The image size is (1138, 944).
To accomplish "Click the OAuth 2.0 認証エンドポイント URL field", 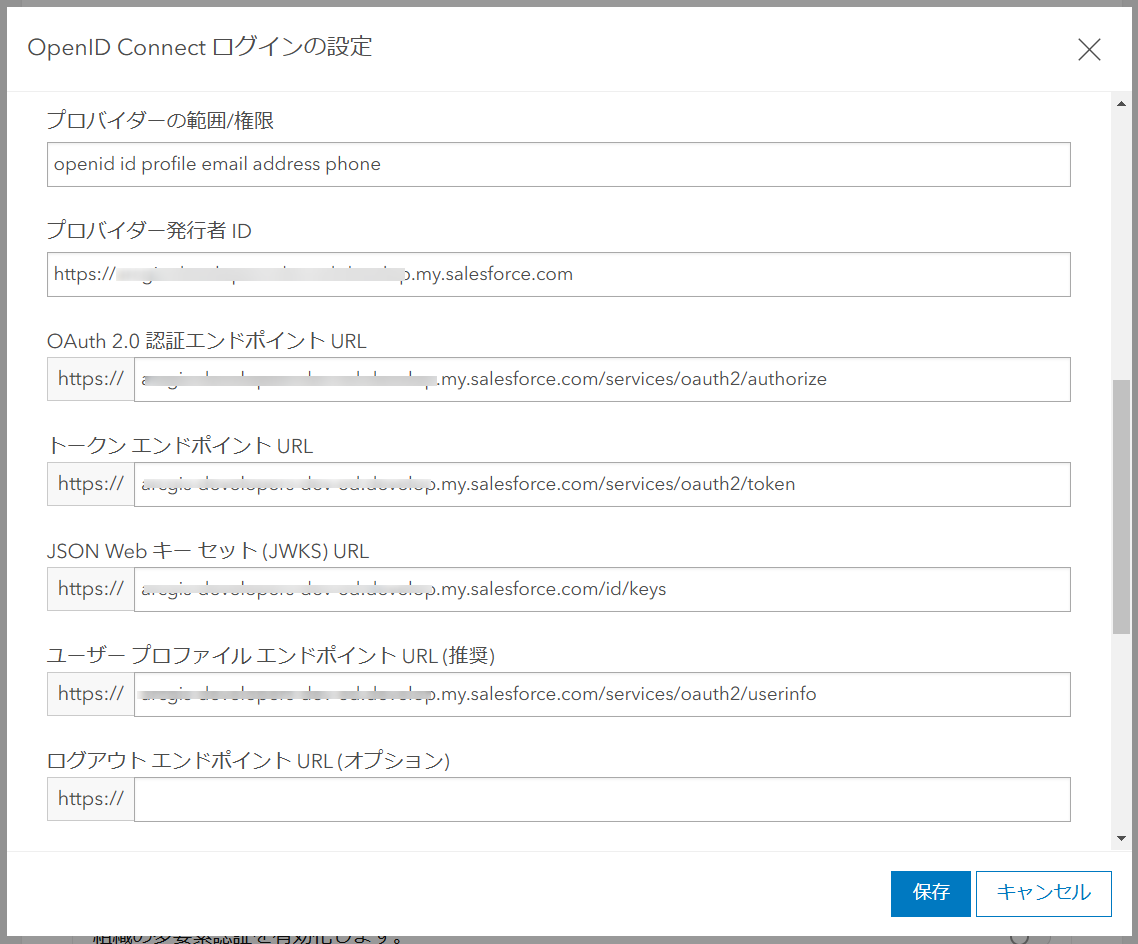I will 600,379.
